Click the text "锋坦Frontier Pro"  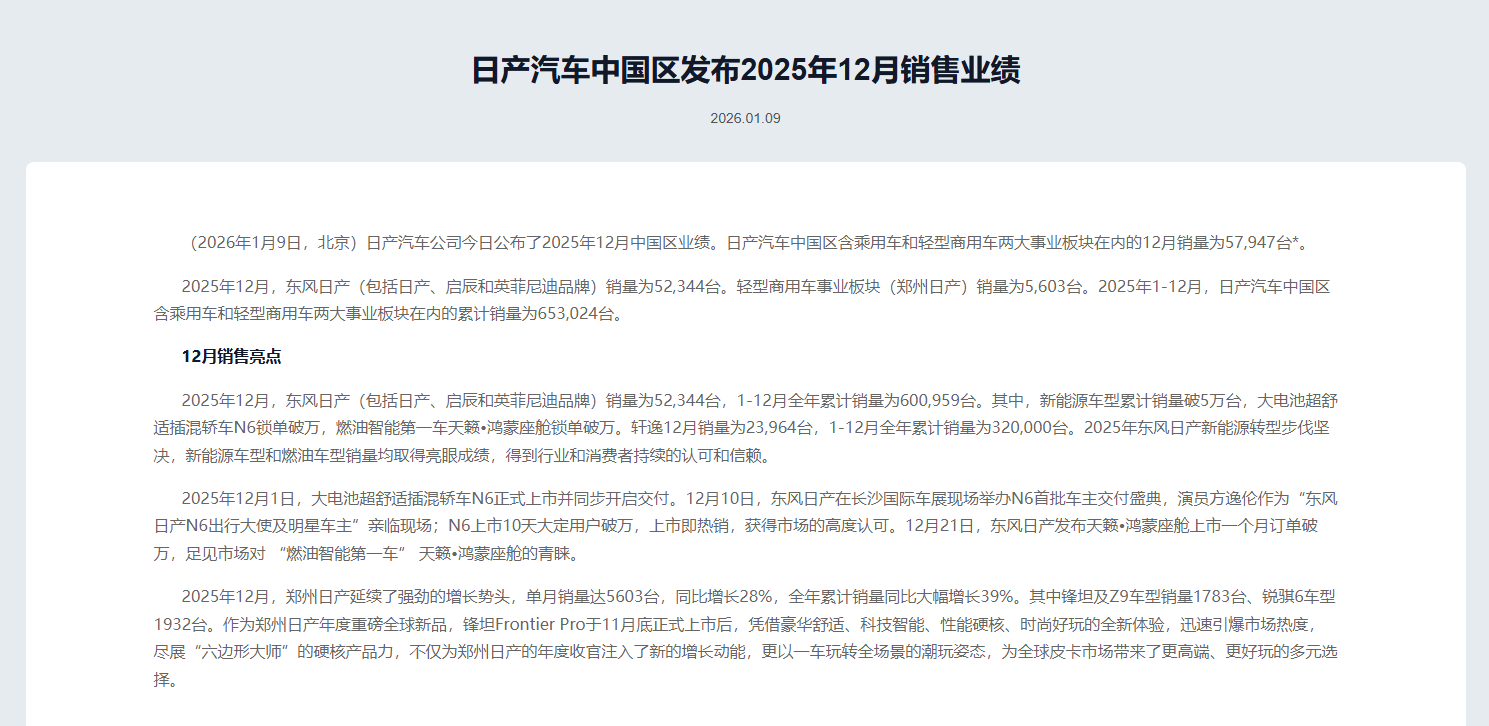coord(534,624)
